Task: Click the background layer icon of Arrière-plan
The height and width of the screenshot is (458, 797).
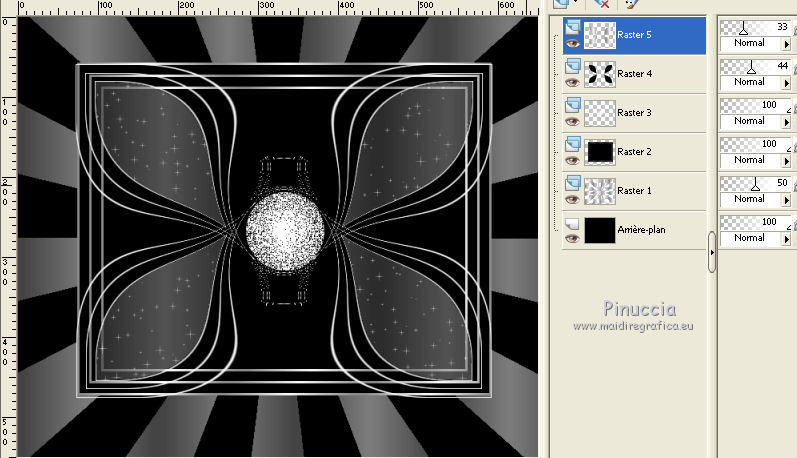Action: 572,224
